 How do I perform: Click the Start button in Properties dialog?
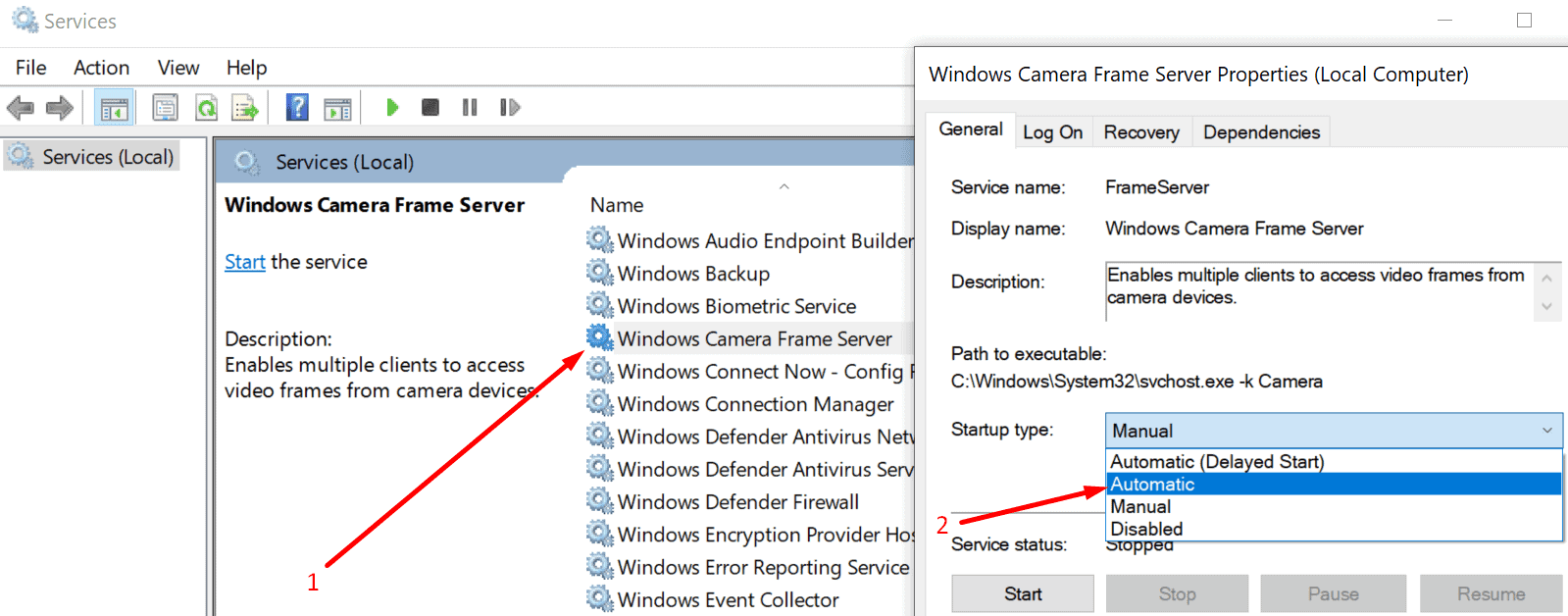pyautogui.click(x=1023, y=593)
